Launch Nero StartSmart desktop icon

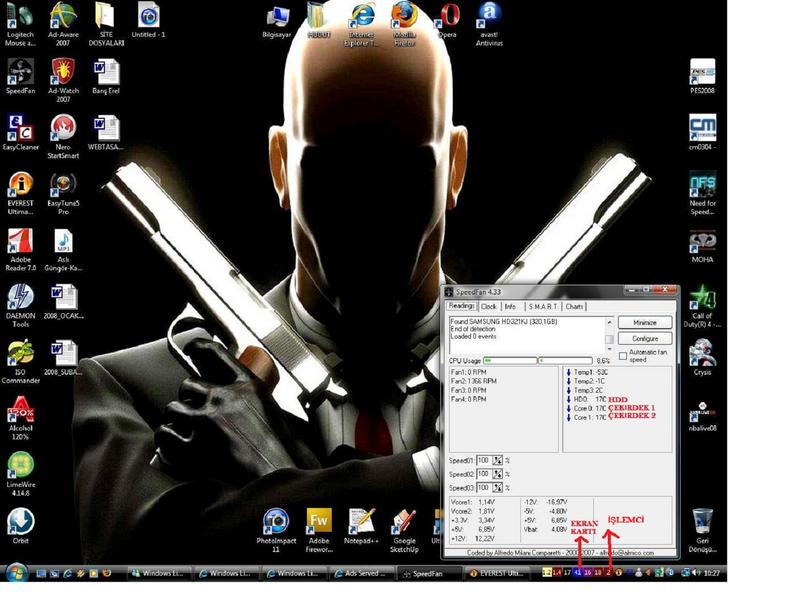pyautogui.click(x=63, y=136)
